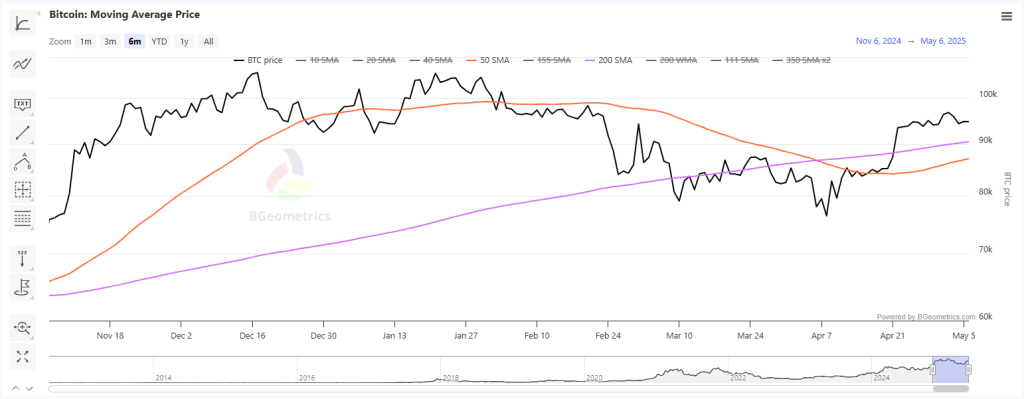Screen dimensions: 1024x399
Task: Select the measure crosshair box tool
Action: point(23,190)
